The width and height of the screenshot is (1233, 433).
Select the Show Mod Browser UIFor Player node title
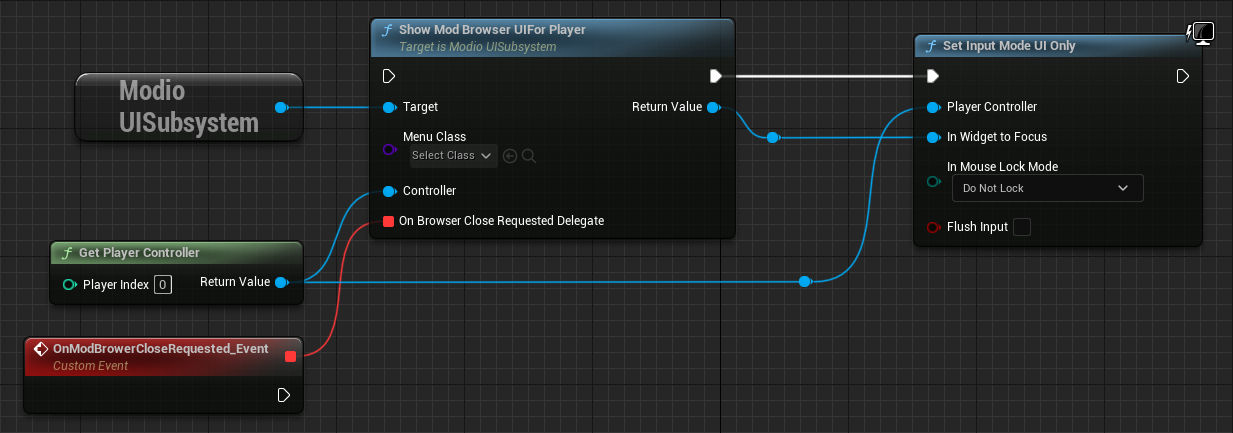(492, 30)
